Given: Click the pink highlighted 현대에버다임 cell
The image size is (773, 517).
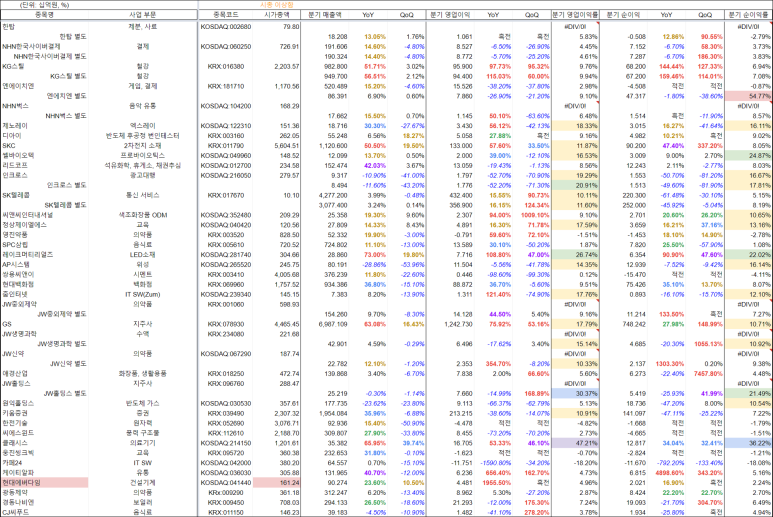Looking at the screenshot, I should point(44,483).
